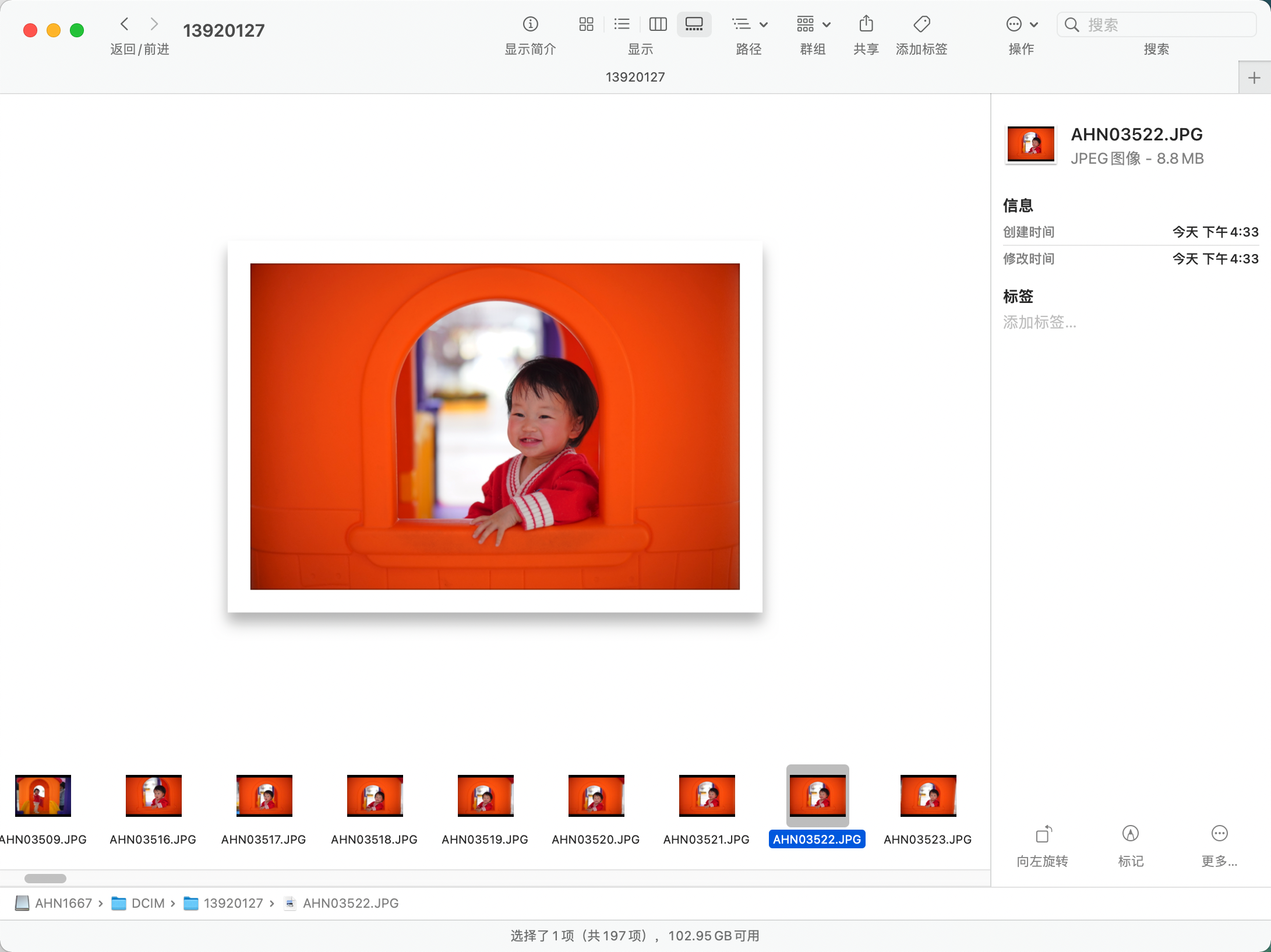Rotate image left (向左旋转)

click(x=1043, y=834)
